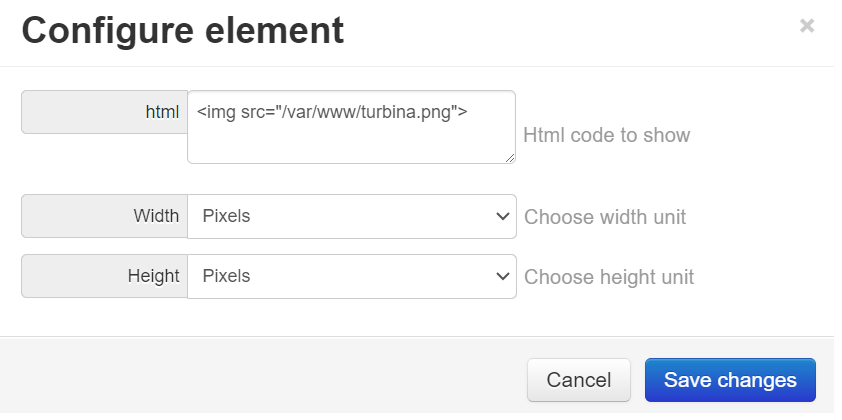Viewport: 842px width, 420px height.
Task: Close the Configure element dialog with X
Action: pyautogui.click(x=807, y=26)
